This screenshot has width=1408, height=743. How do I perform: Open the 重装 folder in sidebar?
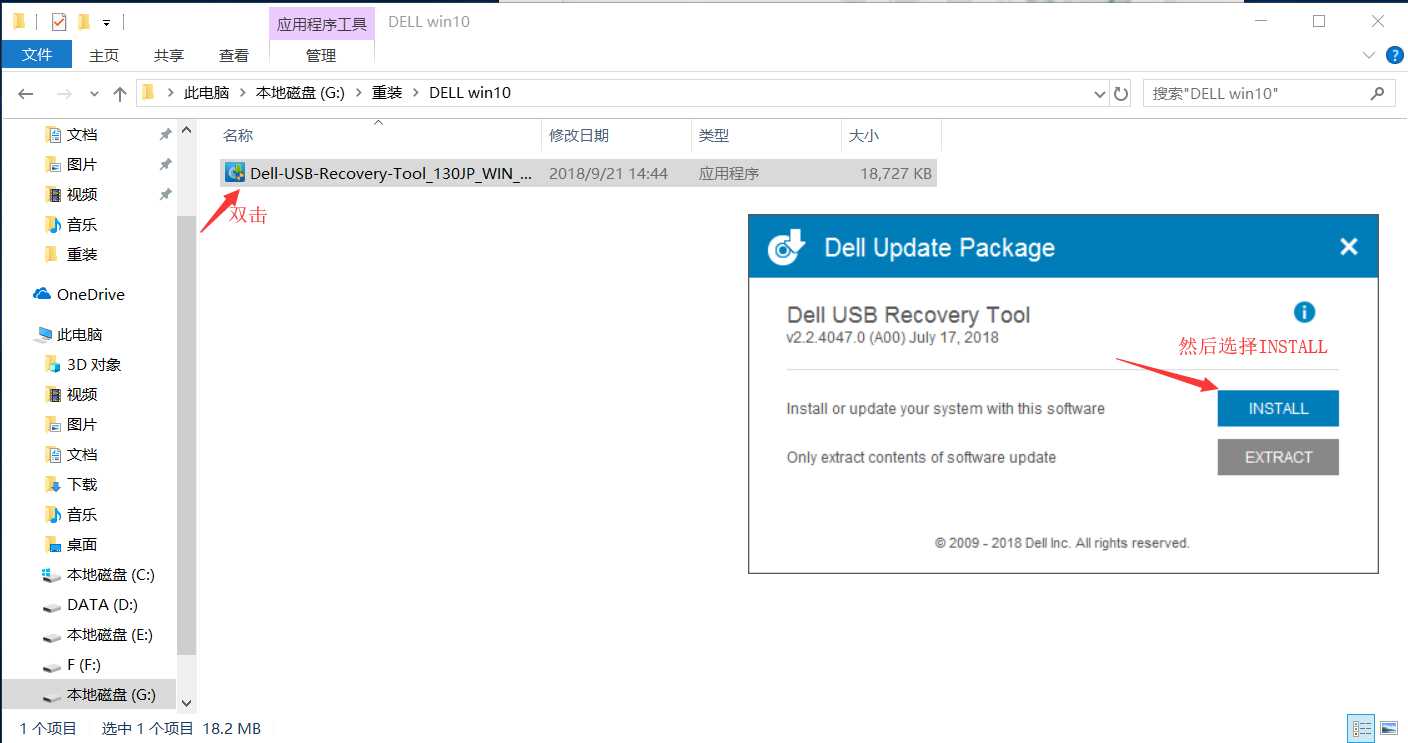(x=82, y=254)
